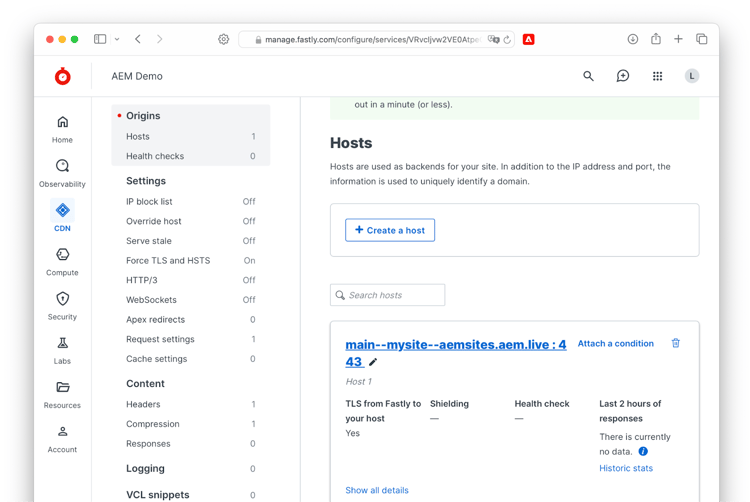
Task: Select Hosts menu item
Action: coord(190,136)
